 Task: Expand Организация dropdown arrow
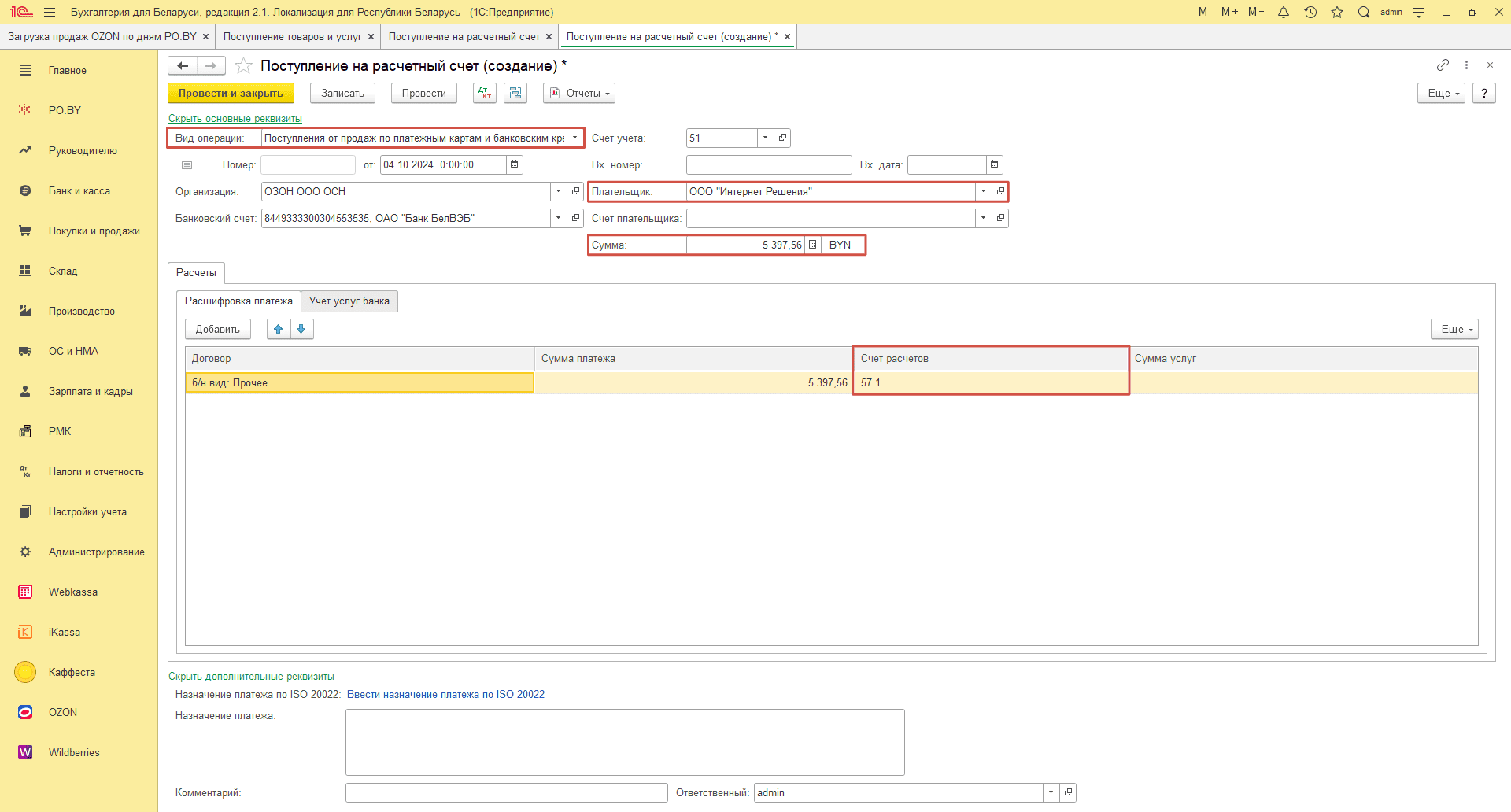[559, 191]
